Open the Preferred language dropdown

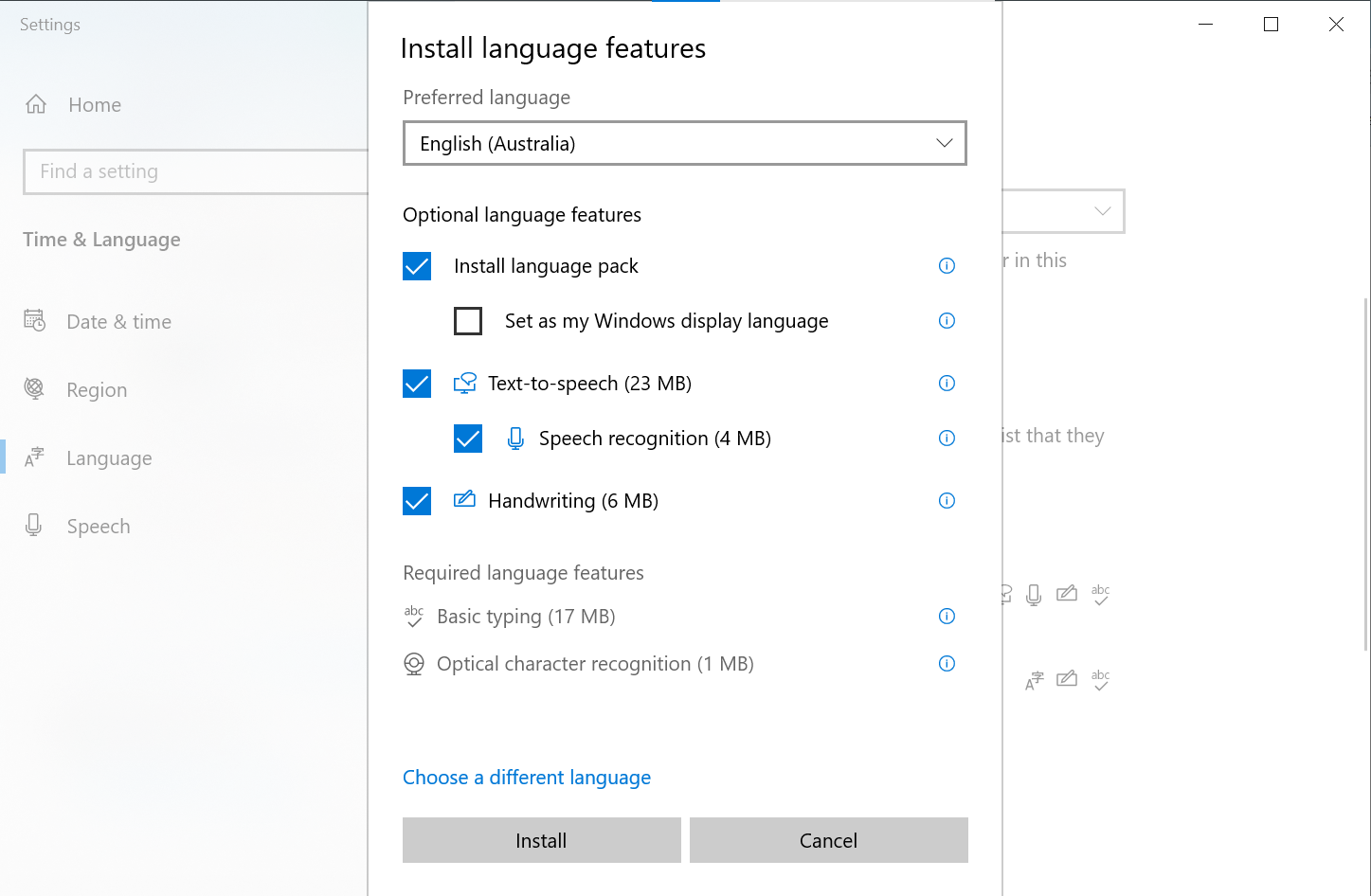pos(684,143)
